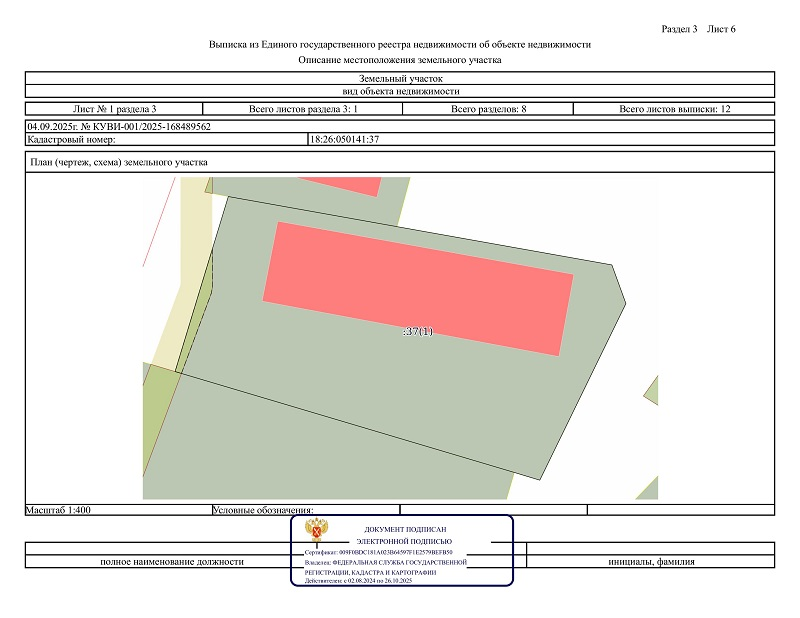Click the "Масштаб 1:400" scale label

tap(59, 510)
